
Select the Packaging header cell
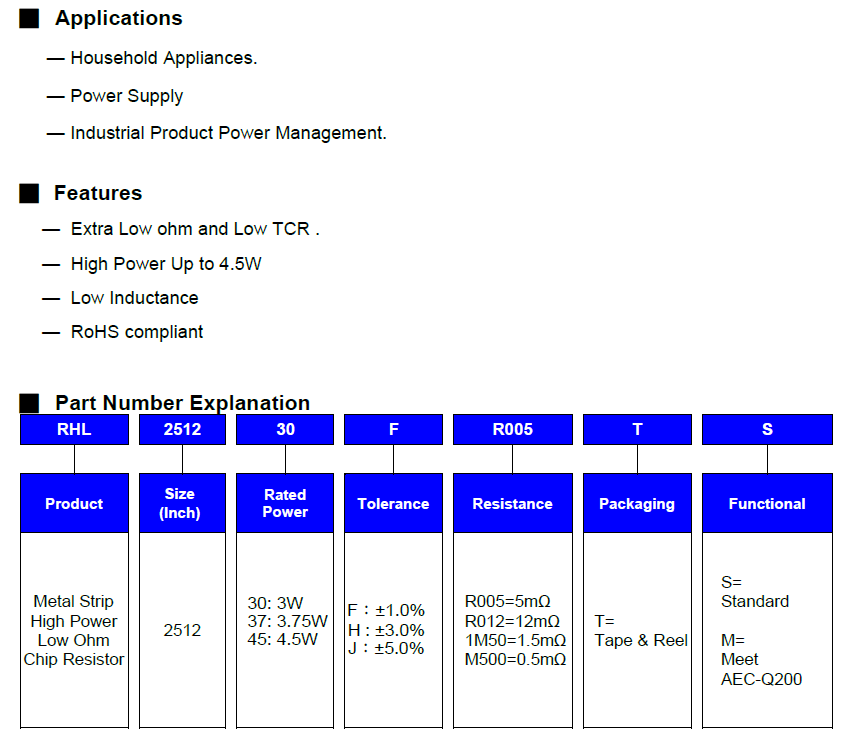tap(637, 503)
